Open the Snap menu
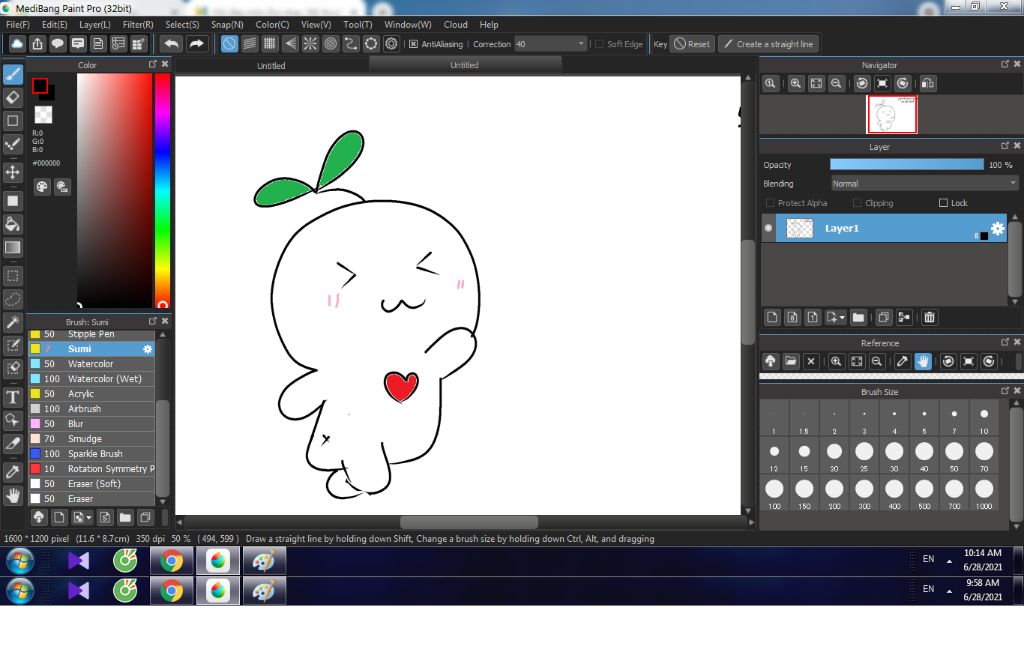1024x661 pixels. [227, 25]
